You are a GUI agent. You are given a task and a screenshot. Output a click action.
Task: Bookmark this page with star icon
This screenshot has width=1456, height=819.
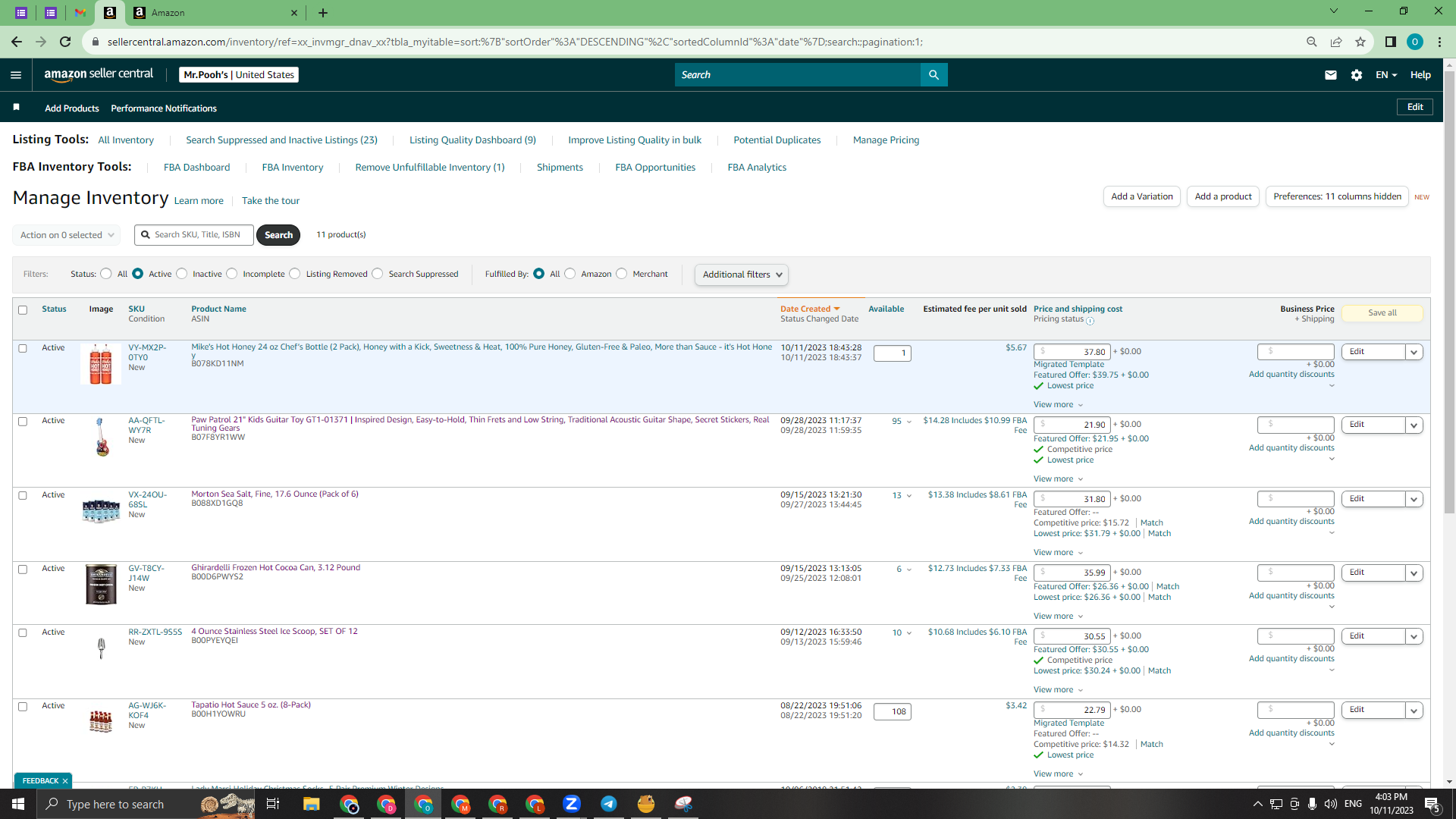point(1360,42)
